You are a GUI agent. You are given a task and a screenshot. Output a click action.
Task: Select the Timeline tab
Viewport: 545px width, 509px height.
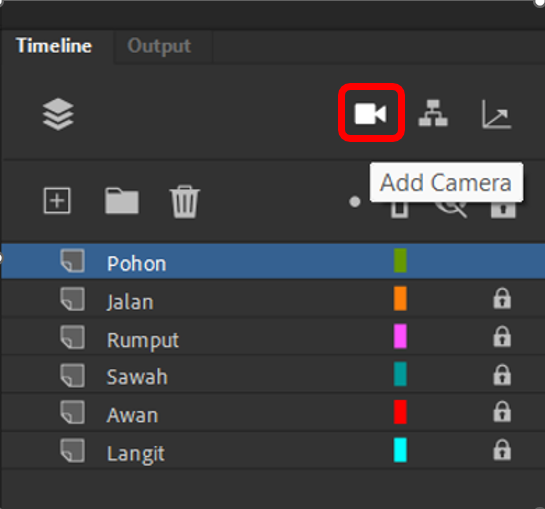54,46
